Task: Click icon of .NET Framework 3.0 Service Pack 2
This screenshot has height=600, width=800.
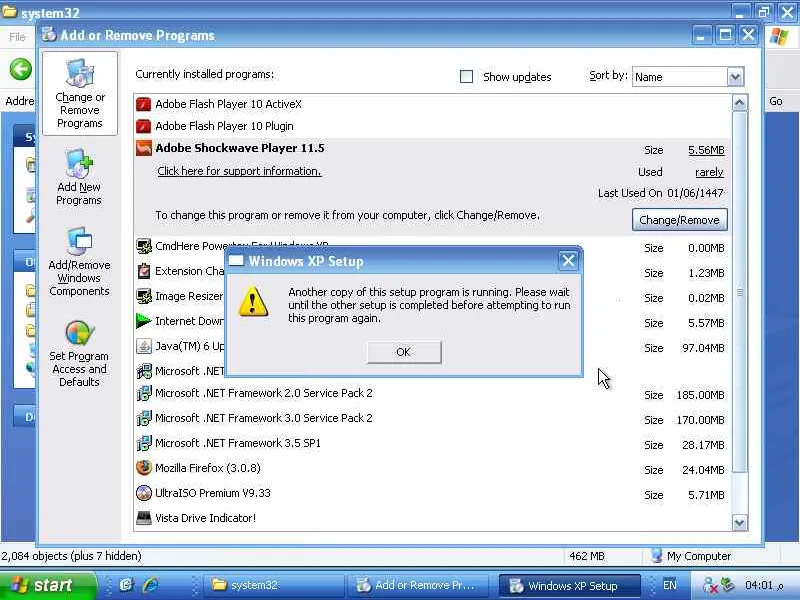Action: (x=144, y=418)
